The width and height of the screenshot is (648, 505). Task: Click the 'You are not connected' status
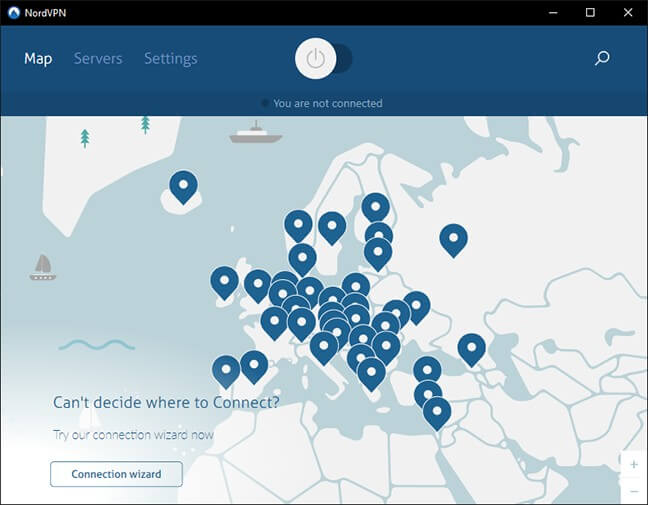click(327, 103)
